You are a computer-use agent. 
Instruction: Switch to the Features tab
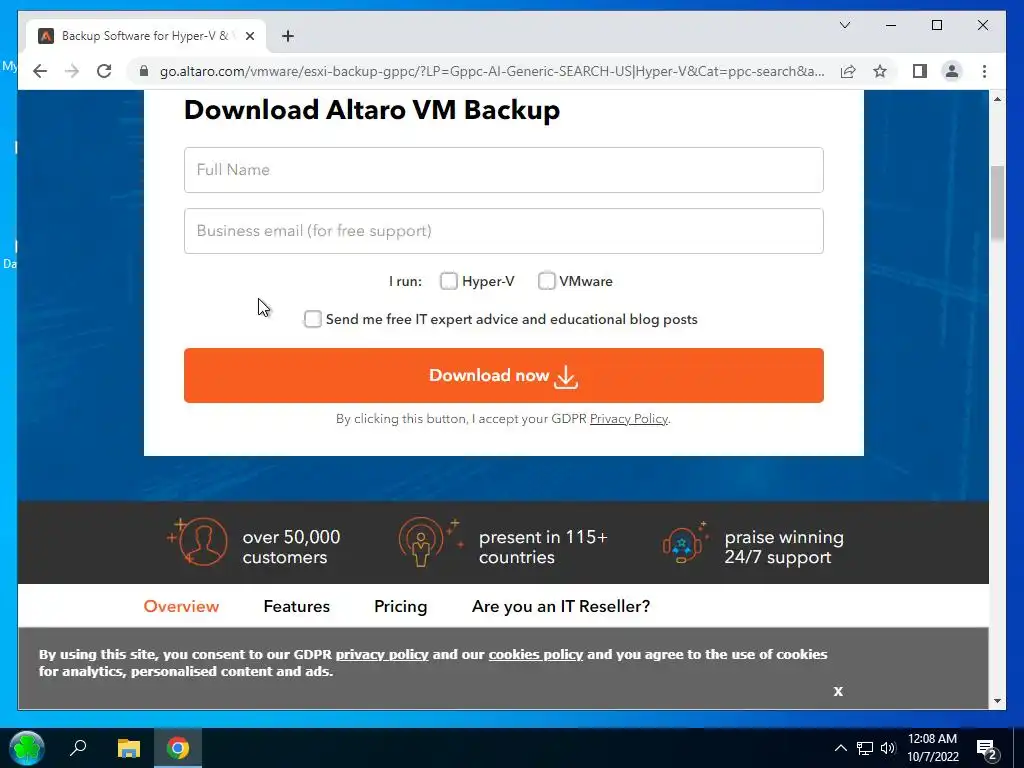(296, 607)
